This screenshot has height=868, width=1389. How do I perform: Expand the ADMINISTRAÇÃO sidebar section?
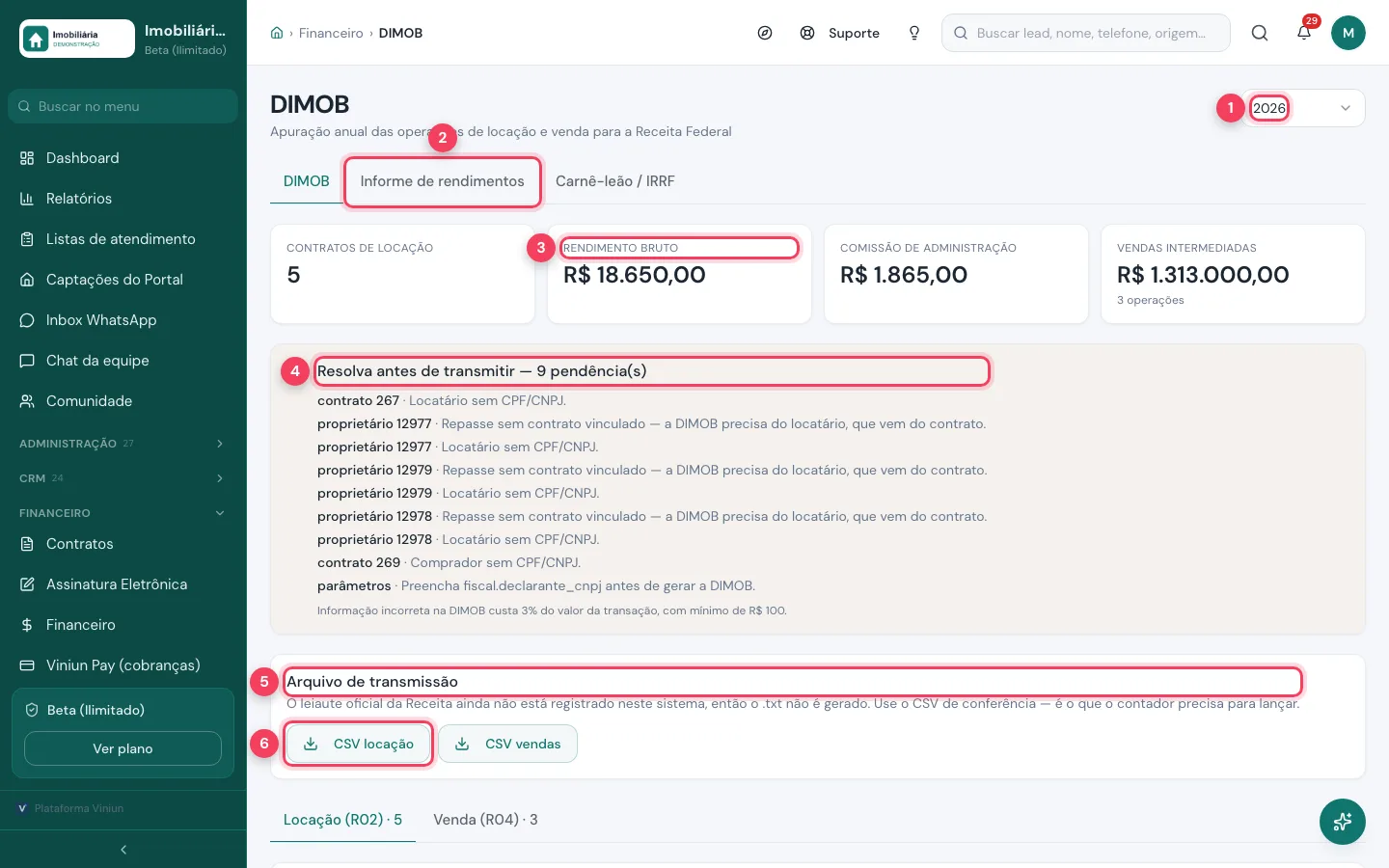pos(123,444)
